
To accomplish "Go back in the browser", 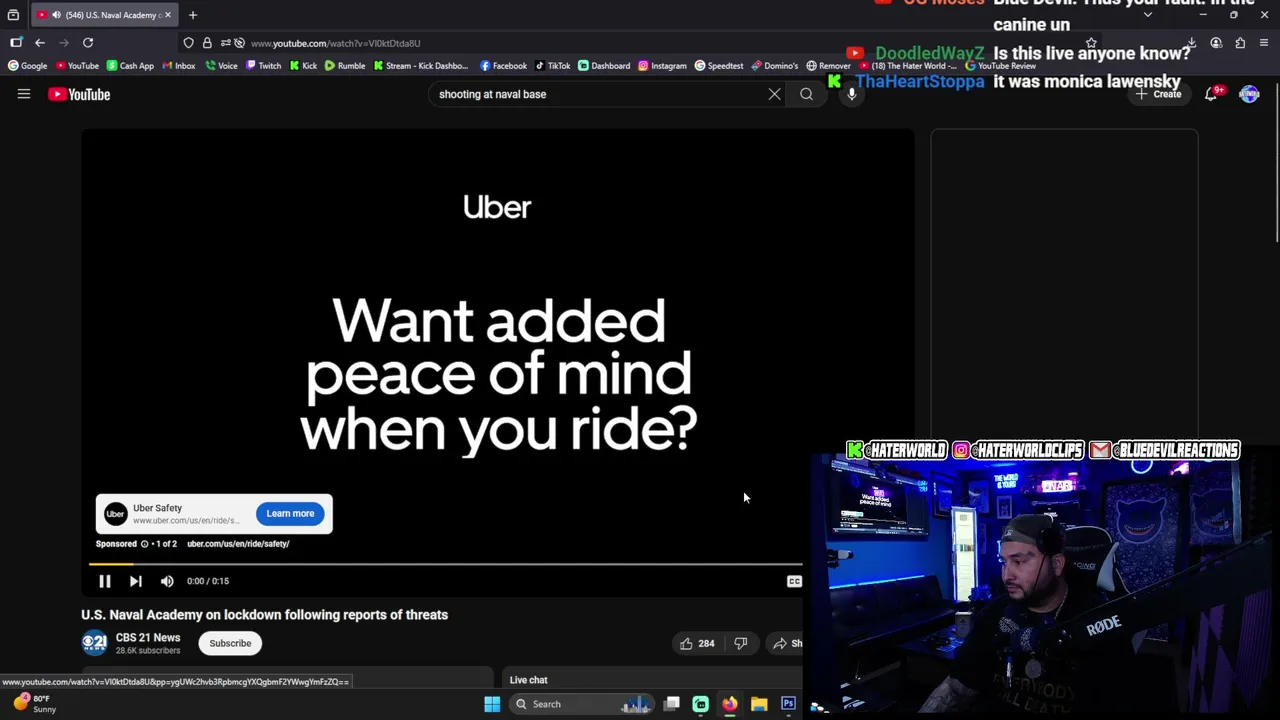I will tap(40, 43).
